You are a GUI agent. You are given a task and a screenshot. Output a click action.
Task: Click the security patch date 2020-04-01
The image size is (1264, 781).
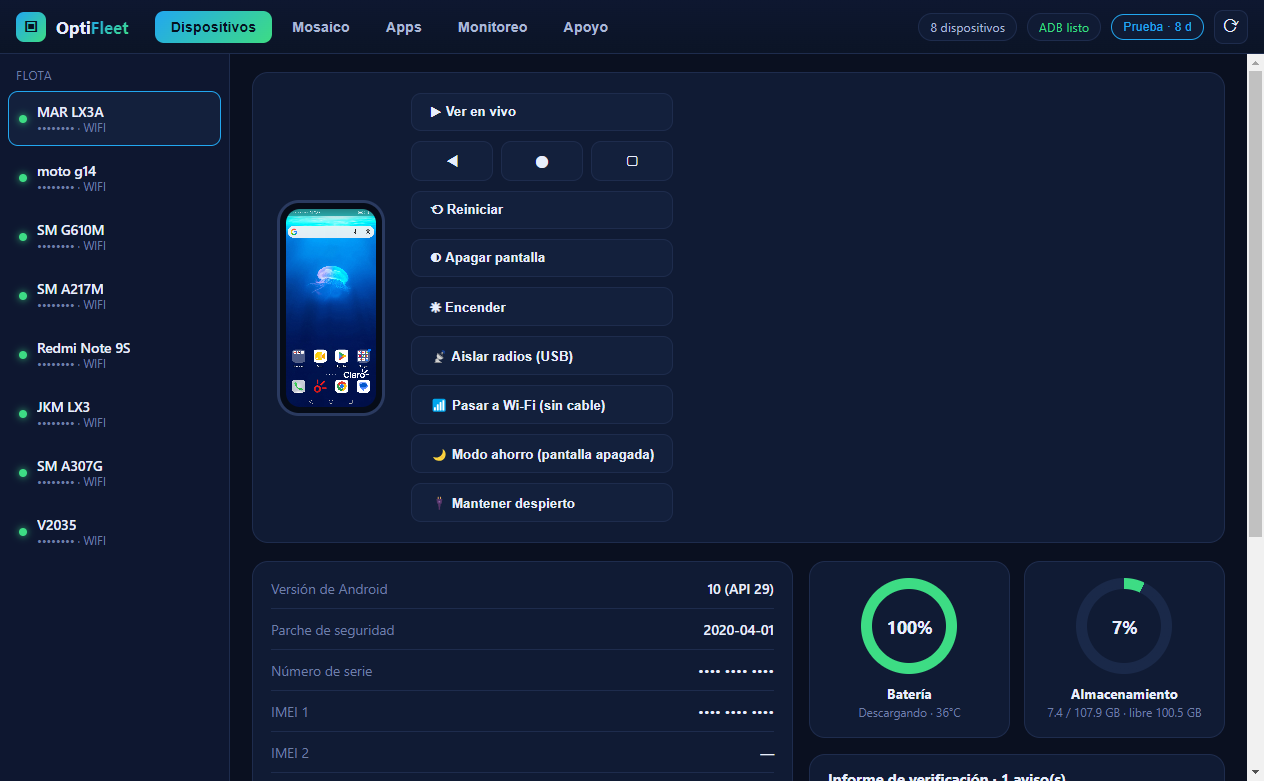coord(739,630)
